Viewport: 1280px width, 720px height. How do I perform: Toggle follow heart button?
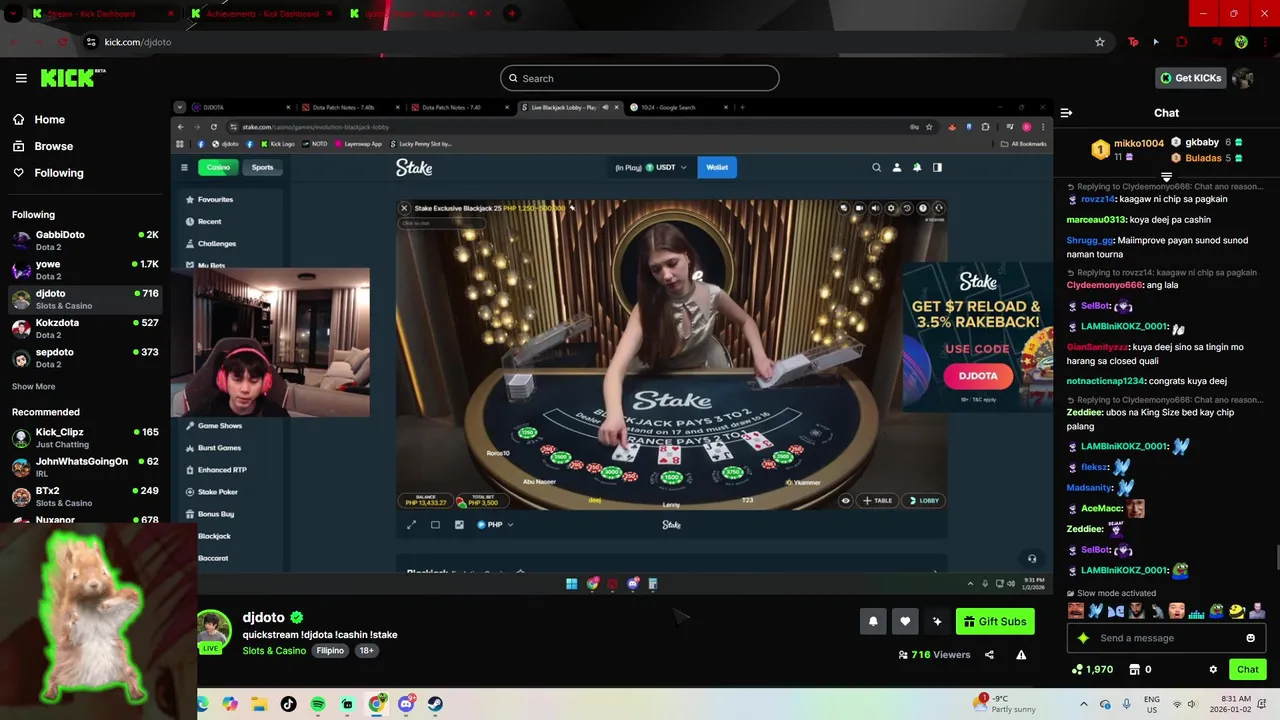tap(905, 621)
